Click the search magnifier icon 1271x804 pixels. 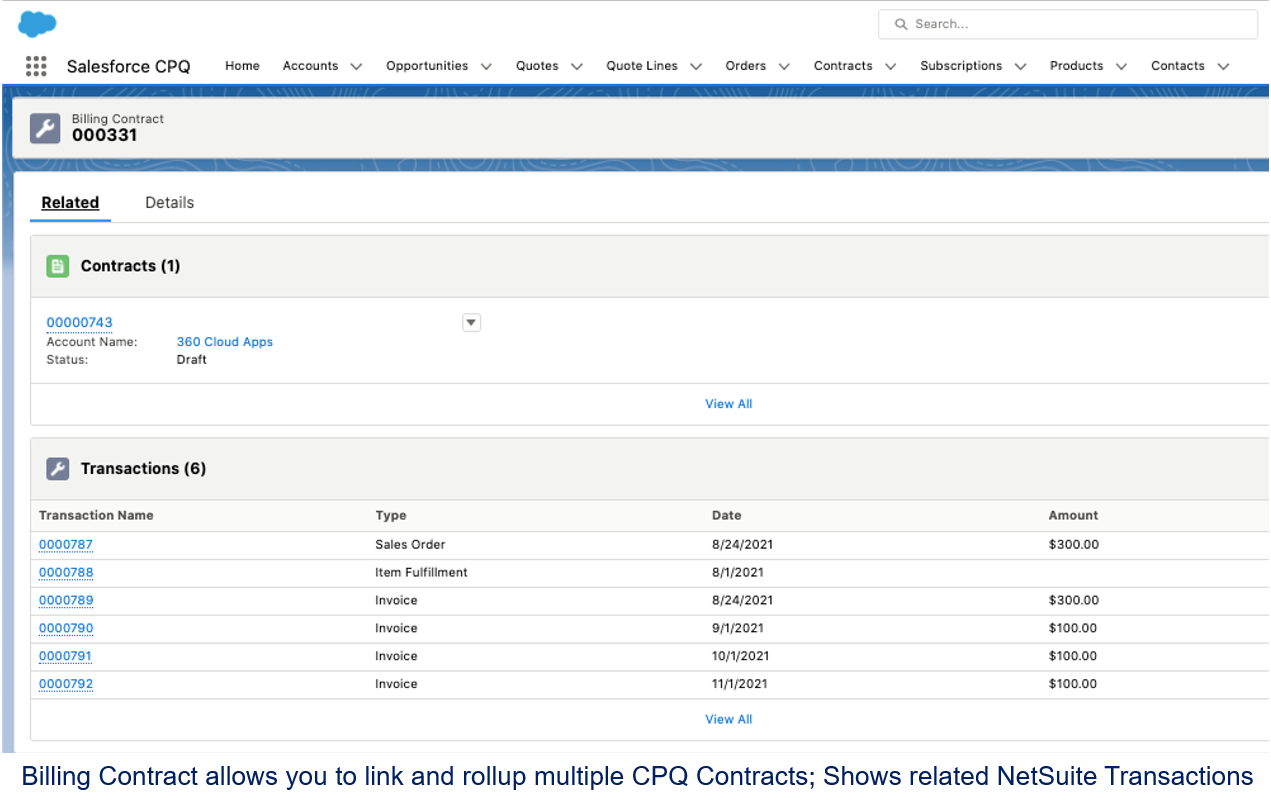click(901, 24)
